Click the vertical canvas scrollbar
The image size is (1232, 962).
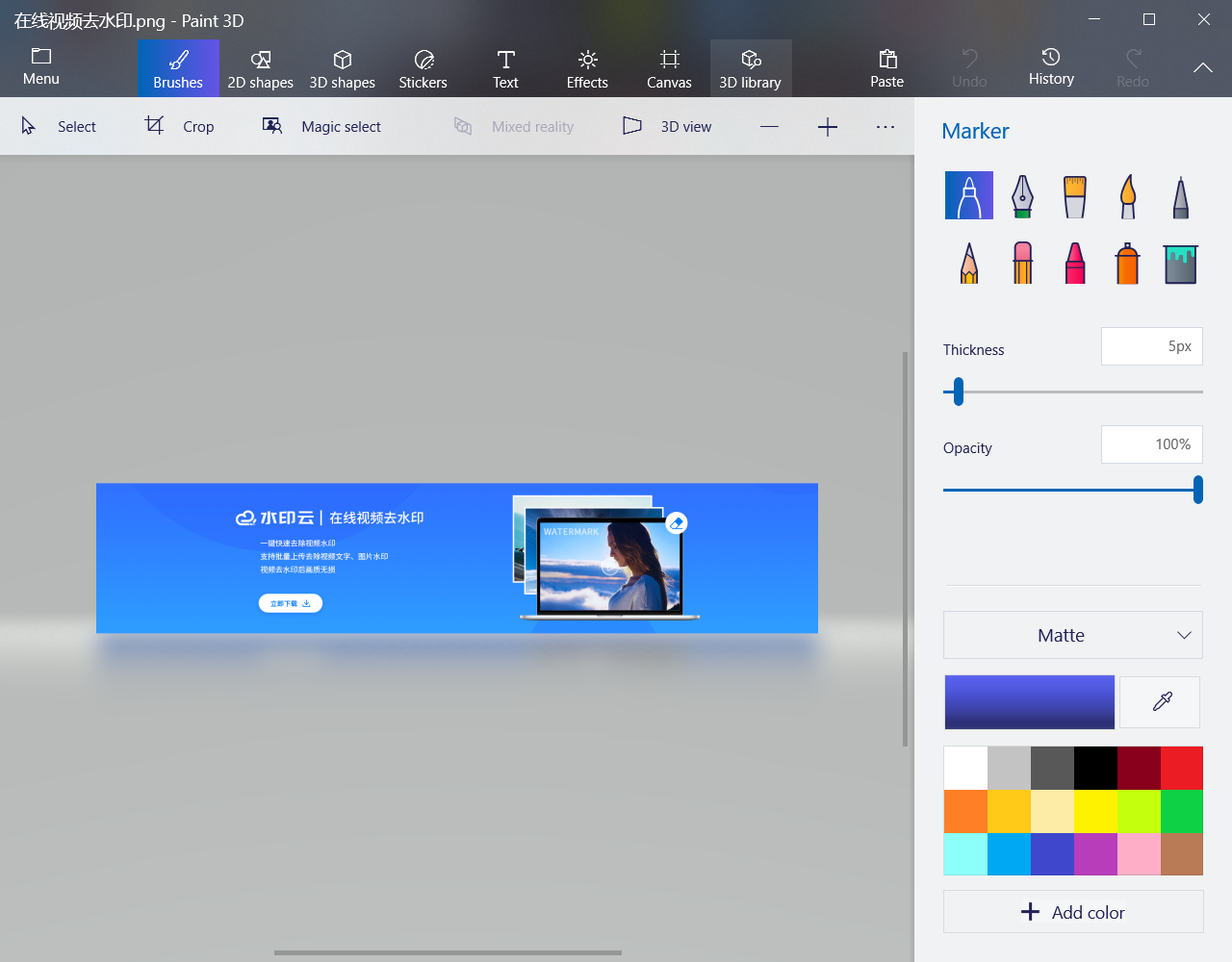click(x=905, y=548)
